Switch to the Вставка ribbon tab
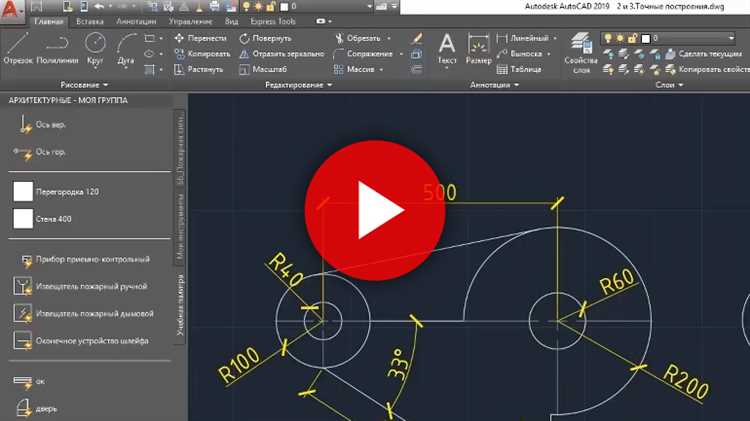This screenshot has height=421, width=750. tap(88, 19)
